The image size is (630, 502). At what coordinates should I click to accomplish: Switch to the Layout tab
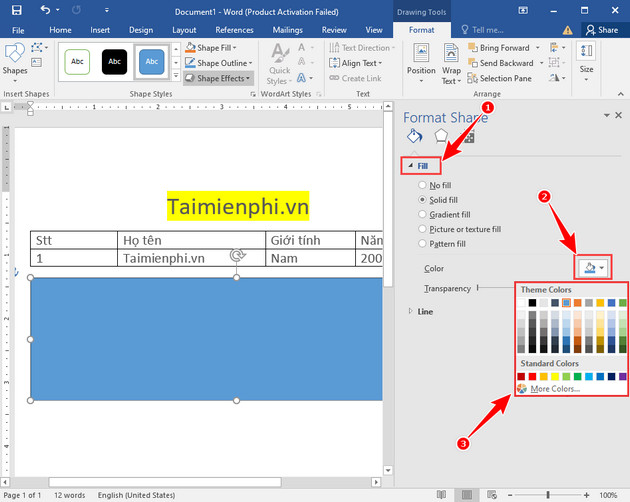coord(184,30)
